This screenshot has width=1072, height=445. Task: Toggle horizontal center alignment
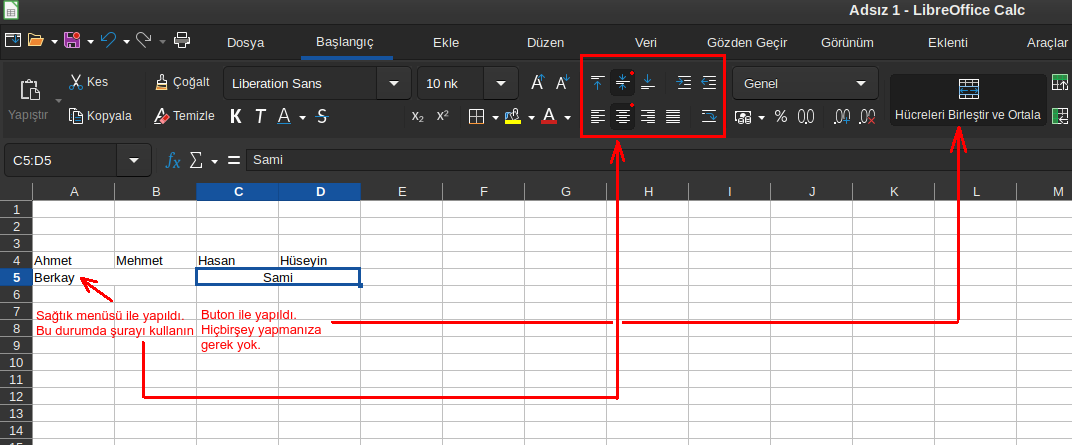pos(623,117)
